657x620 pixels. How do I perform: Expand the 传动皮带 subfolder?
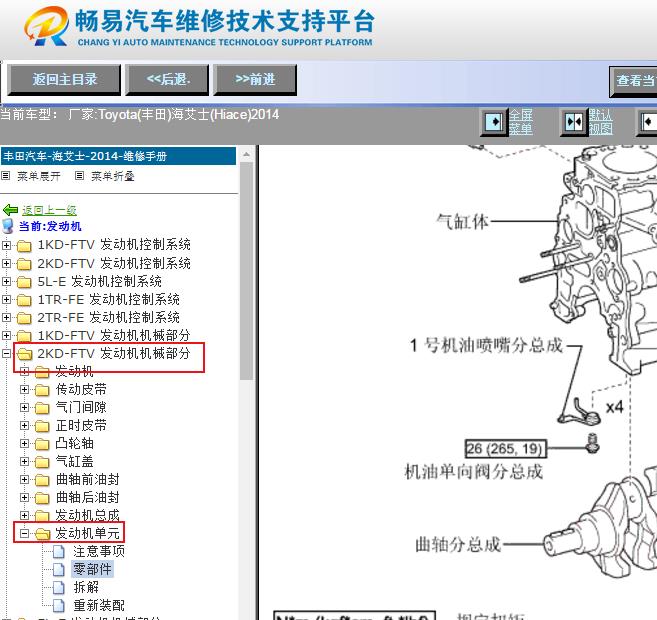point(24,390)
